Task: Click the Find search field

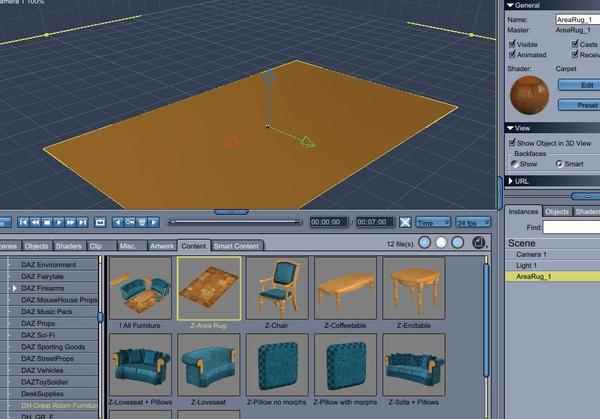Action: pos(571,227)
